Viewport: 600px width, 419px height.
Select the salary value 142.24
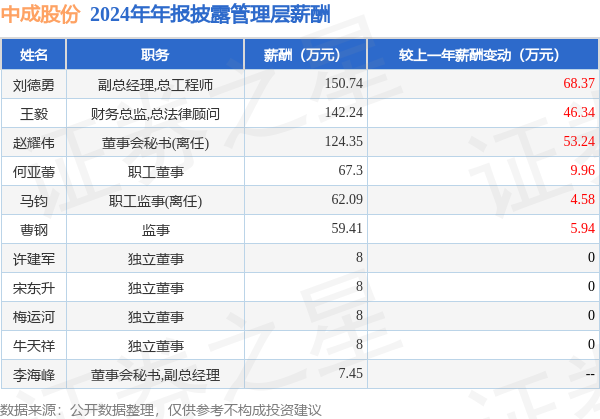pyautogui.click(x=344, y=112)
